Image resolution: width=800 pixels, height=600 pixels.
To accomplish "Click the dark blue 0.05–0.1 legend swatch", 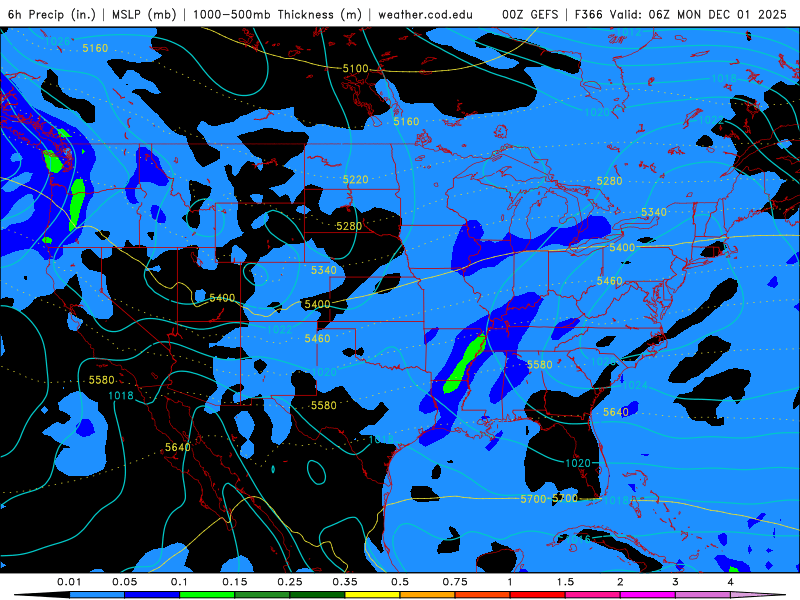I will 152,595.
